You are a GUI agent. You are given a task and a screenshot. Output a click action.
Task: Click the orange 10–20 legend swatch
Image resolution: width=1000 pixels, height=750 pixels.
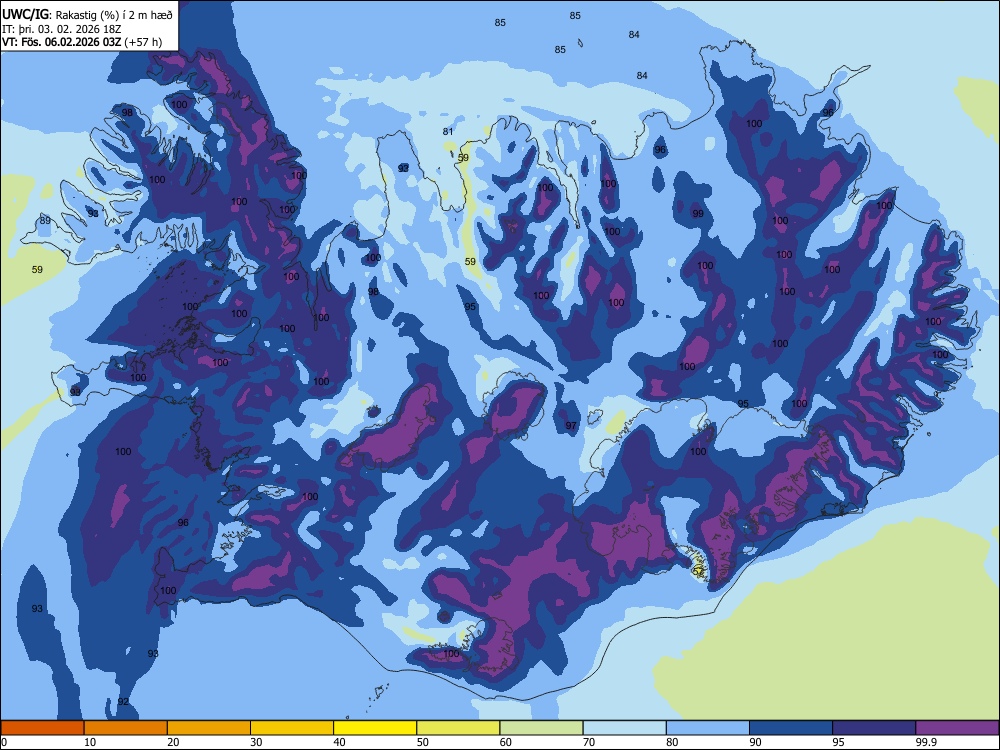coord(126,728)
